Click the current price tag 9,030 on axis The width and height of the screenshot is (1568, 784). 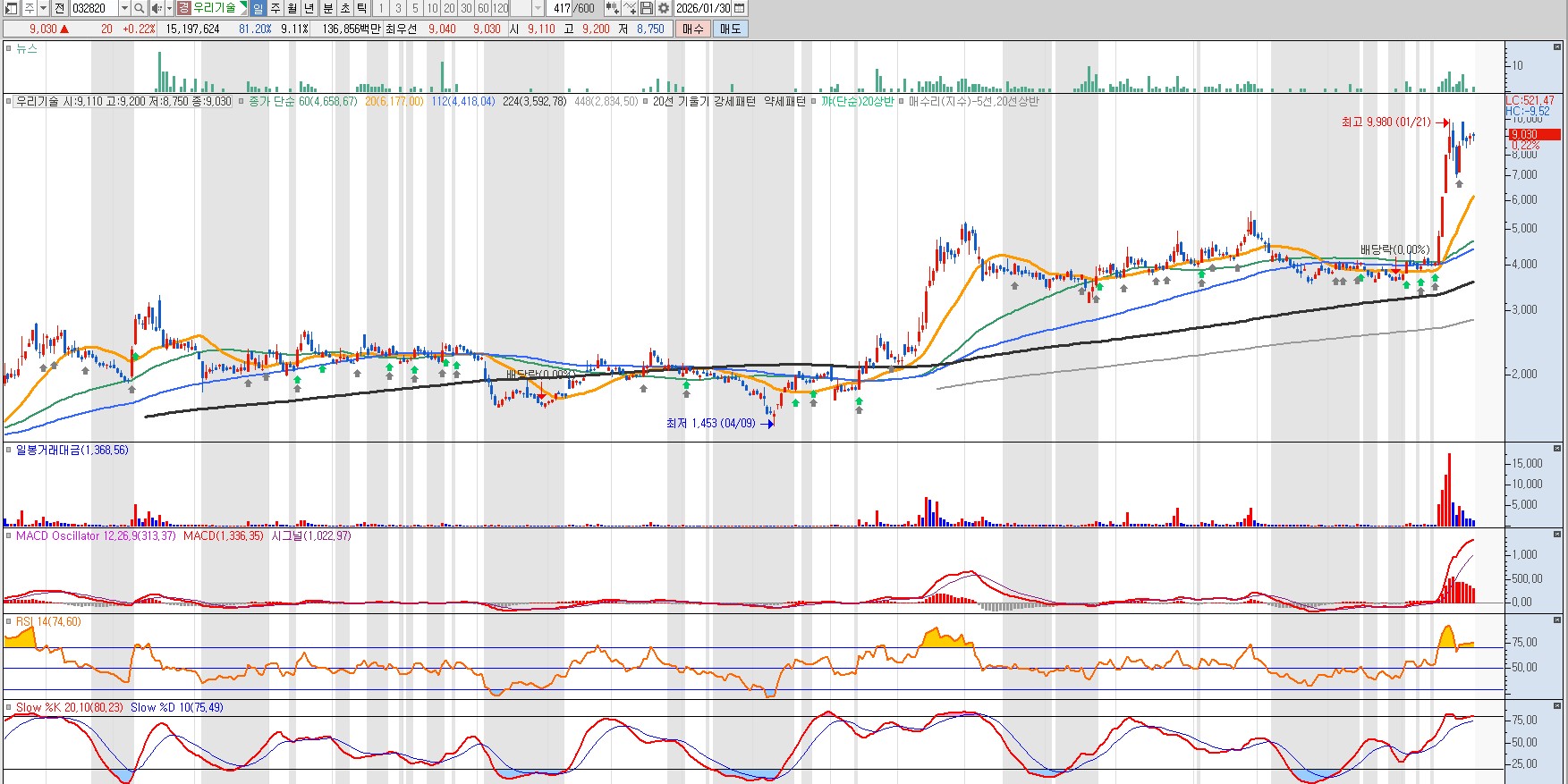pyautogui.click(x=1535, y=135)
